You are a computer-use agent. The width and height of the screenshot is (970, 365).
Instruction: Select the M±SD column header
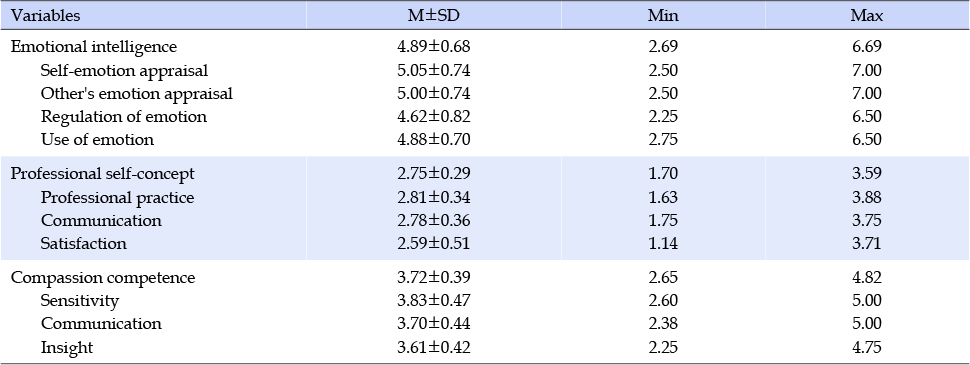pyautogui.click(x=434, y=16)
